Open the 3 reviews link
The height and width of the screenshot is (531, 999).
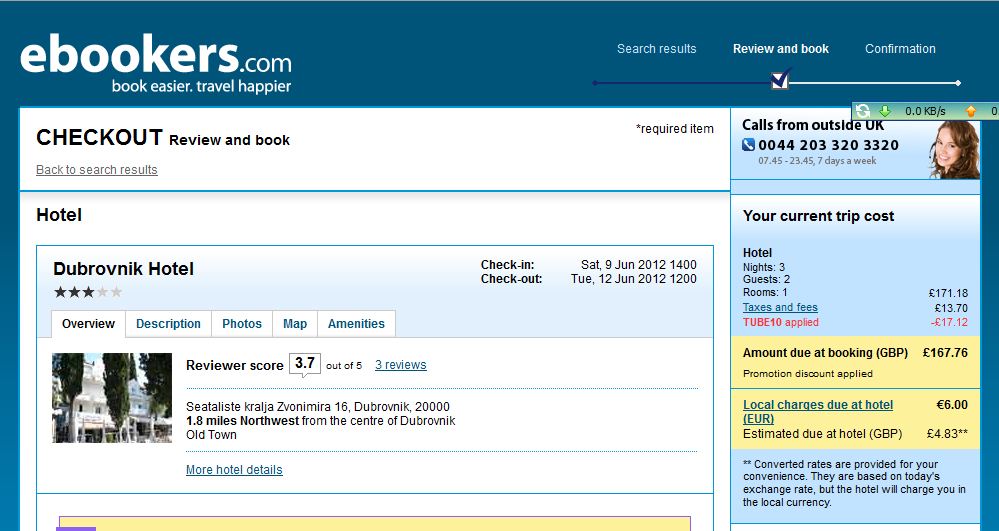[x=401, y=365]
